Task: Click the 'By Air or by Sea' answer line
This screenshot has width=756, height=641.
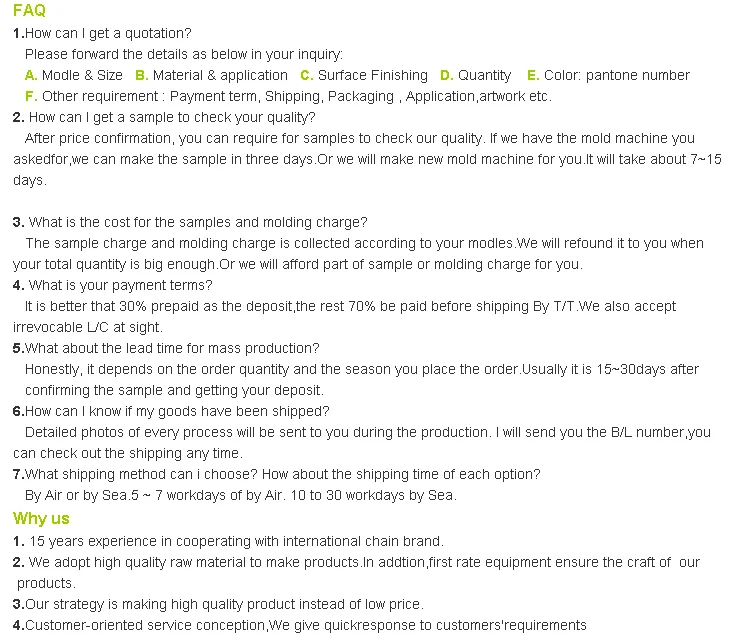Action: (241, 495)
